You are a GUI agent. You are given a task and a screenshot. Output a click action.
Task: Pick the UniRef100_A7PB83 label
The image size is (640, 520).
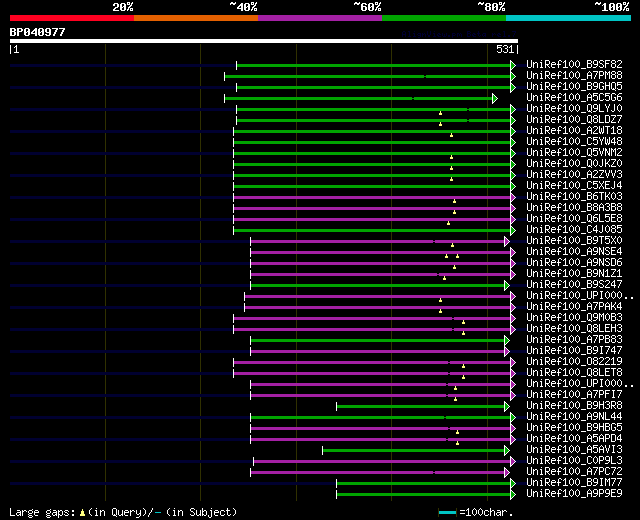pyautogui.click(x=574, y=340)
